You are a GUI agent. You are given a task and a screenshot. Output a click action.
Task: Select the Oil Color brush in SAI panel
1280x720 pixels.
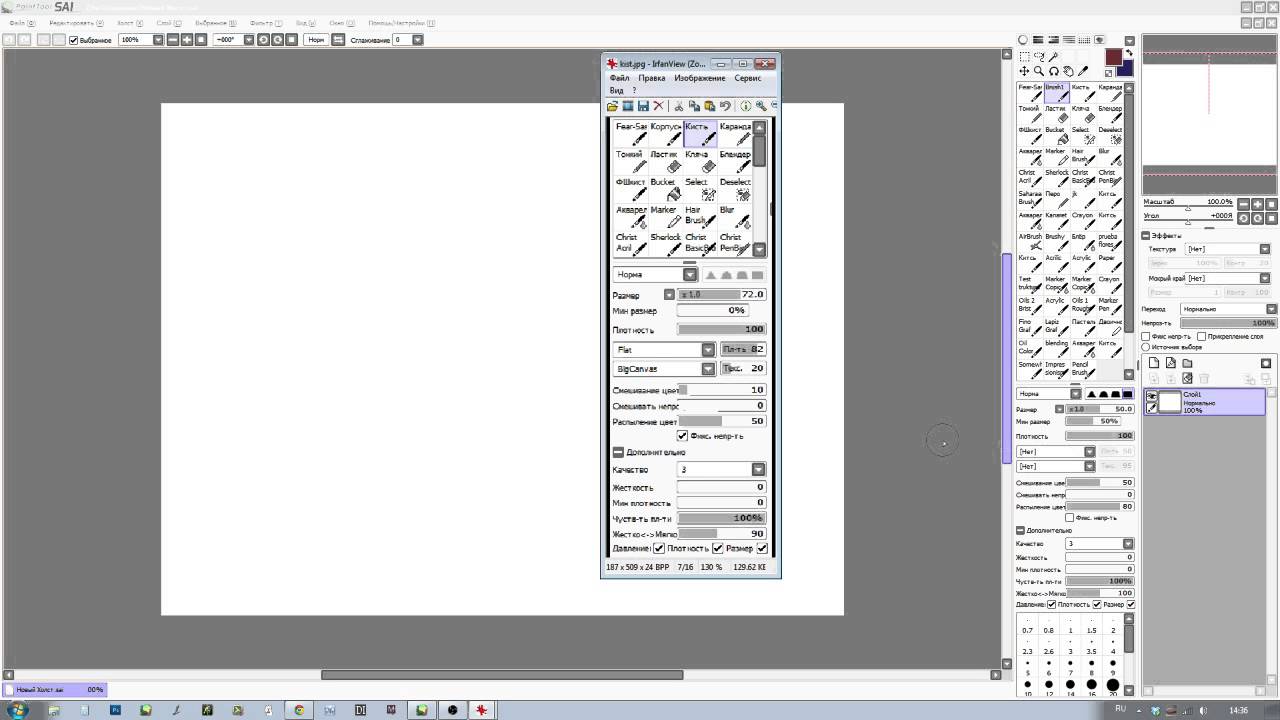1030,348
